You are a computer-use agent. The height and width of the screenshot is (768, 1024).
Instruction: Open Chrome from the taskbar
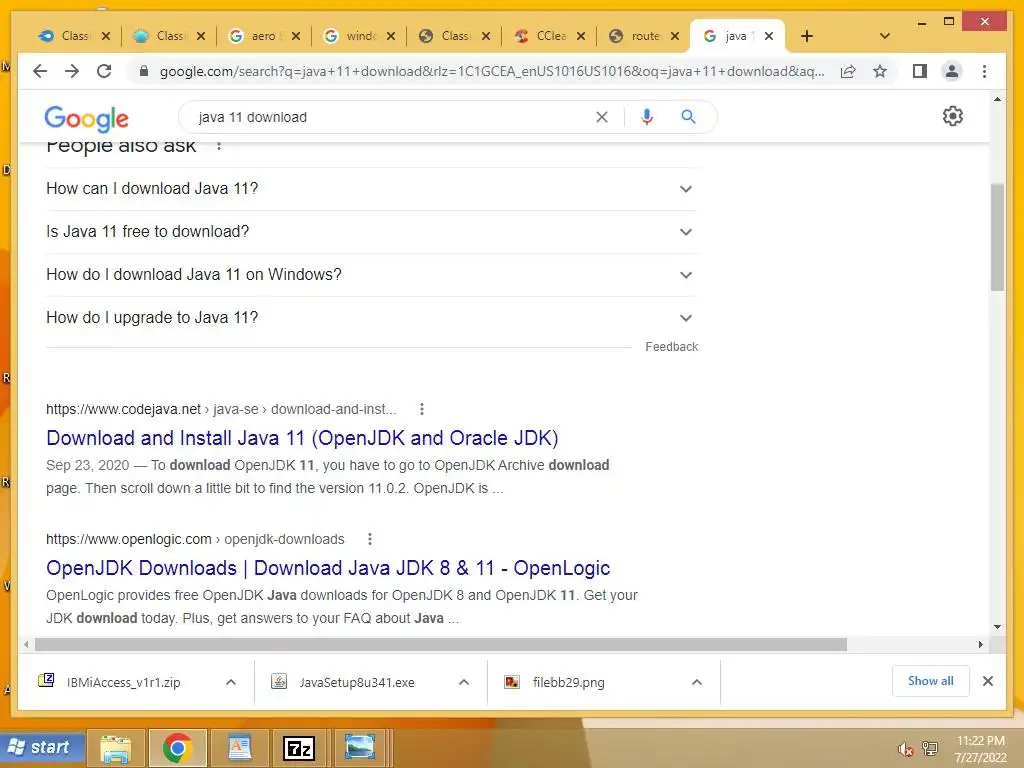(x=178, y=748)
